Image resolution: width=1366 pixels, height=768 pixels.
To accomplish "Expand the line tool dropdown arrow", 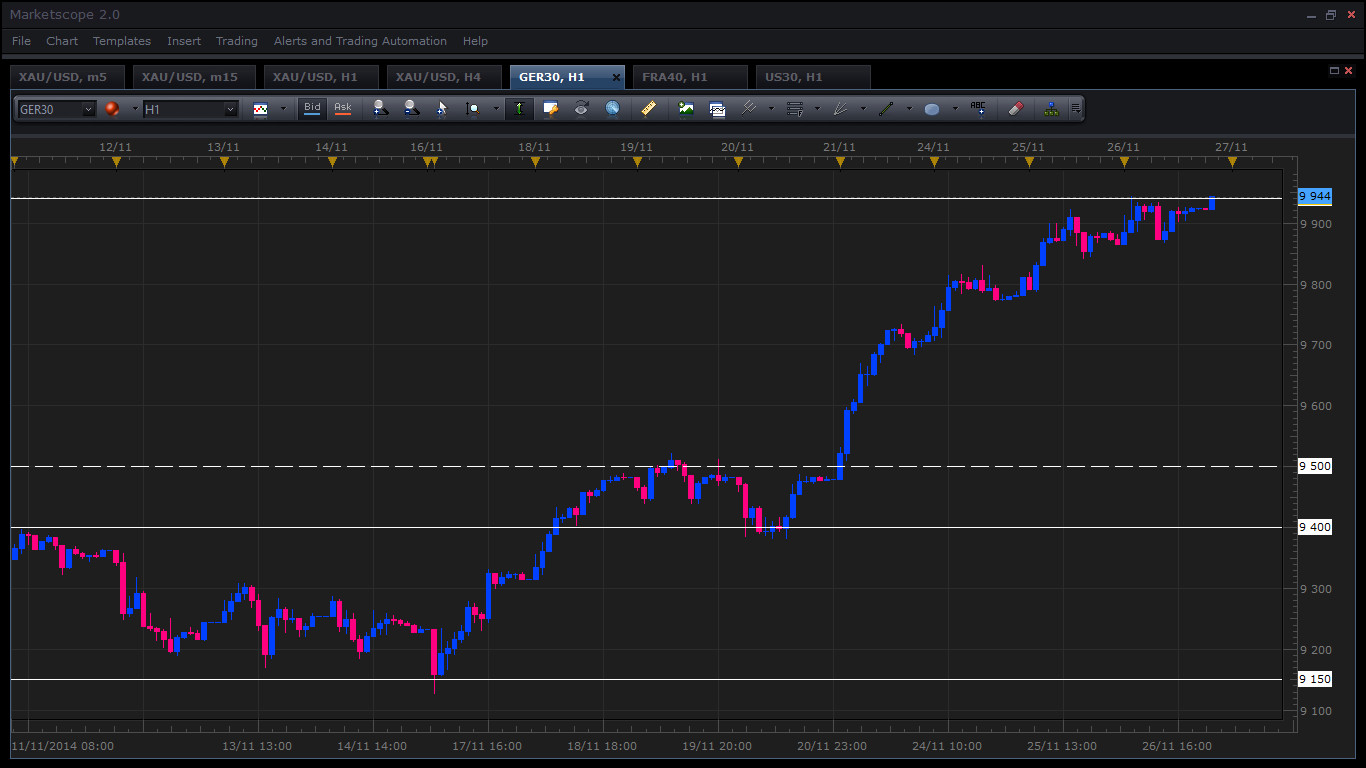I will point(909,109).
